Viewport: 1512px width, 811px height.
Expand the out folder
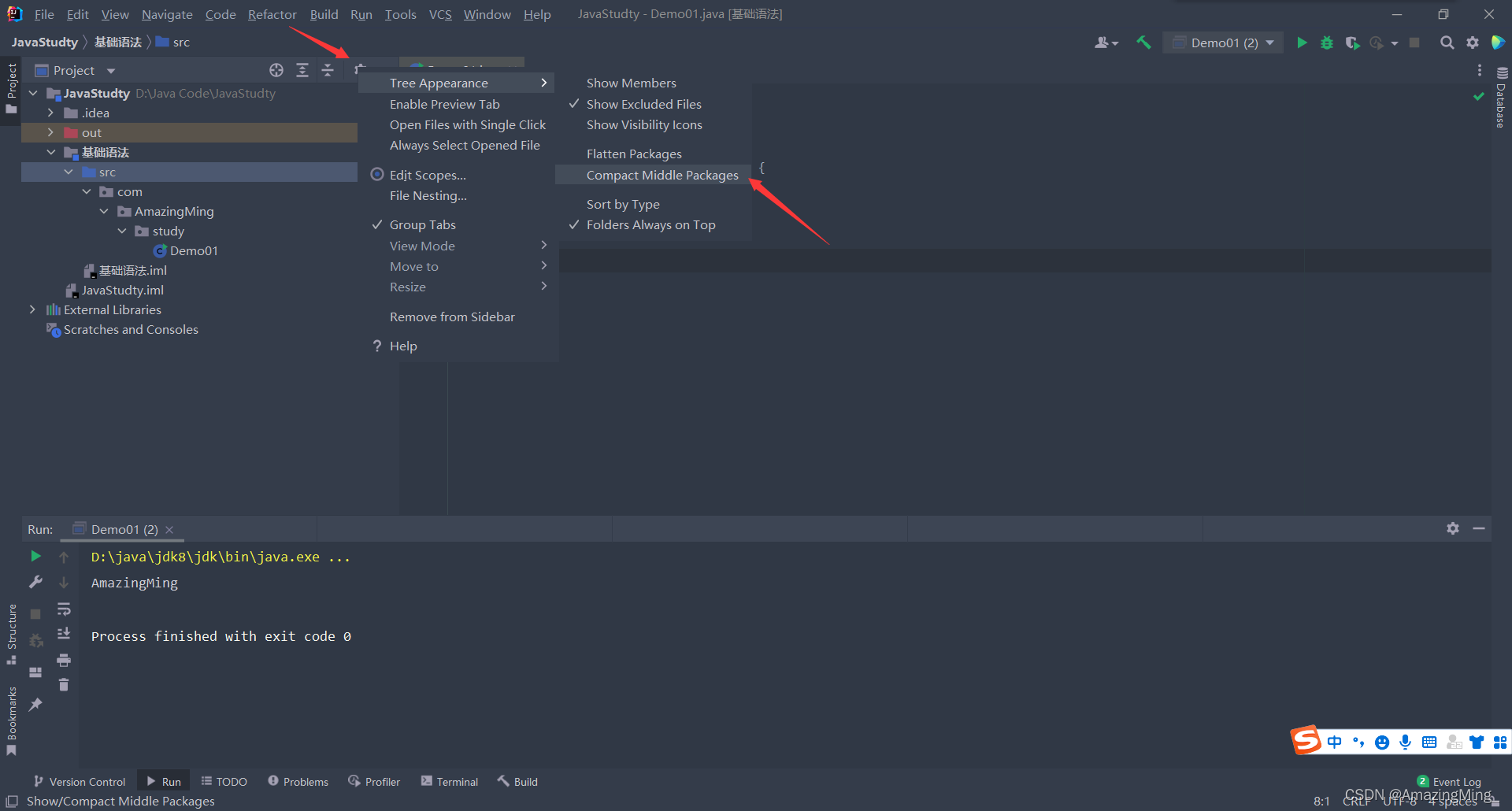point(50,132)
